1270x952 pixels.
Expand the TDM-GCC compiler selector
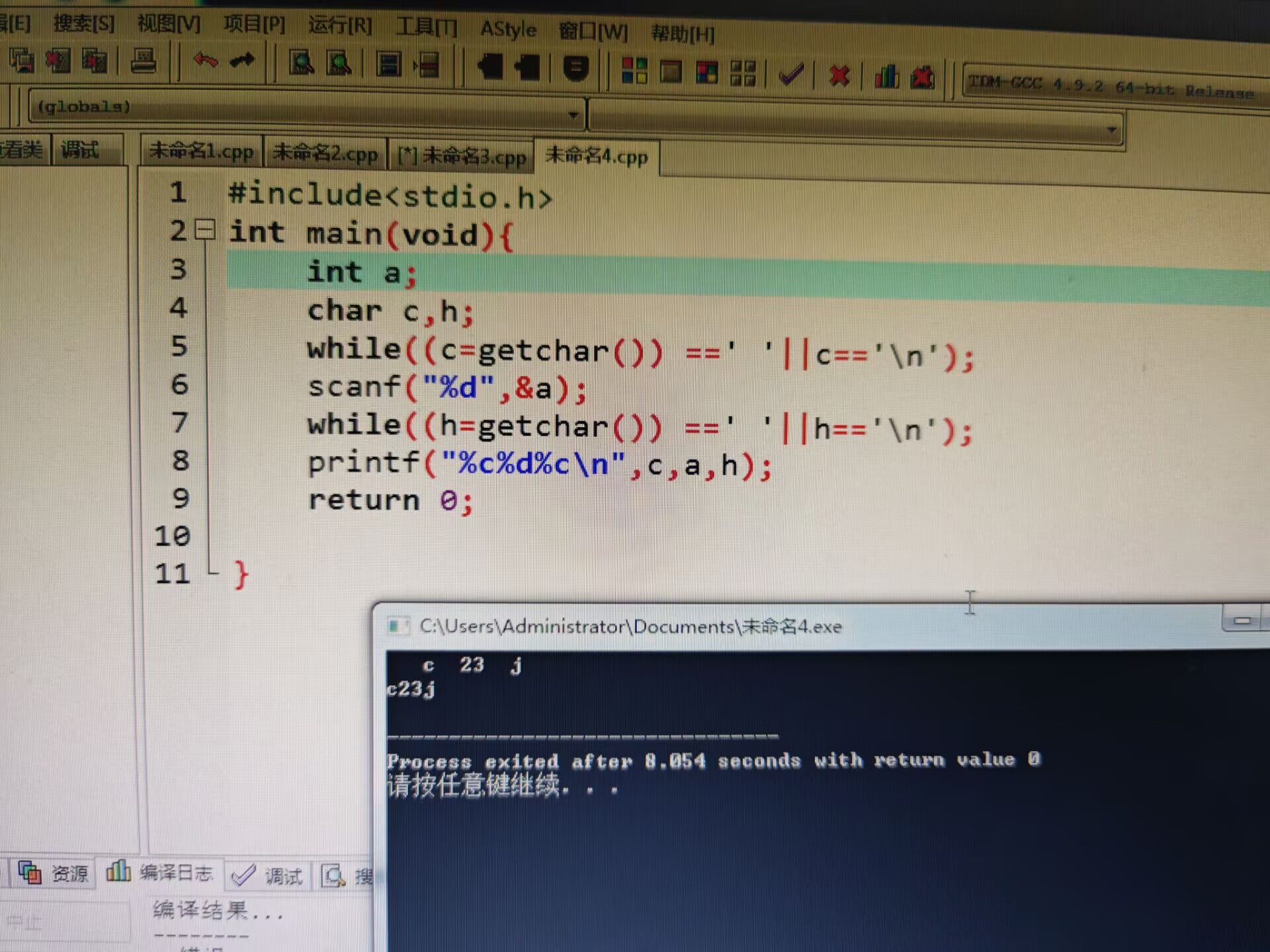(1111, 87)
